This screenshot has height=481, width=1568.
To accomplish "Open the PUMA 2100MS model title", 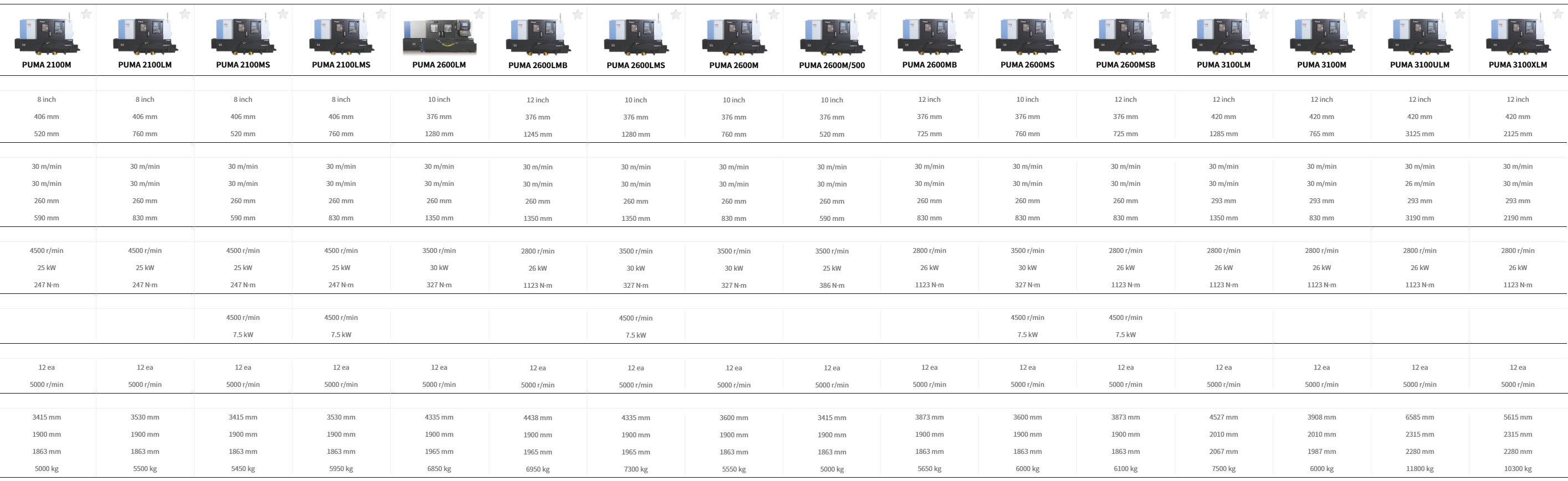I will [243, 64].
